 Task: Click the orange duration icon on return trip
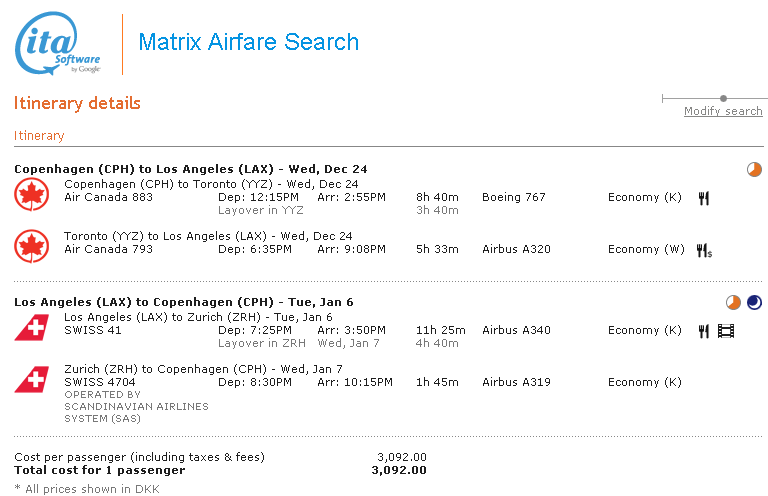[x=733, y=302]
